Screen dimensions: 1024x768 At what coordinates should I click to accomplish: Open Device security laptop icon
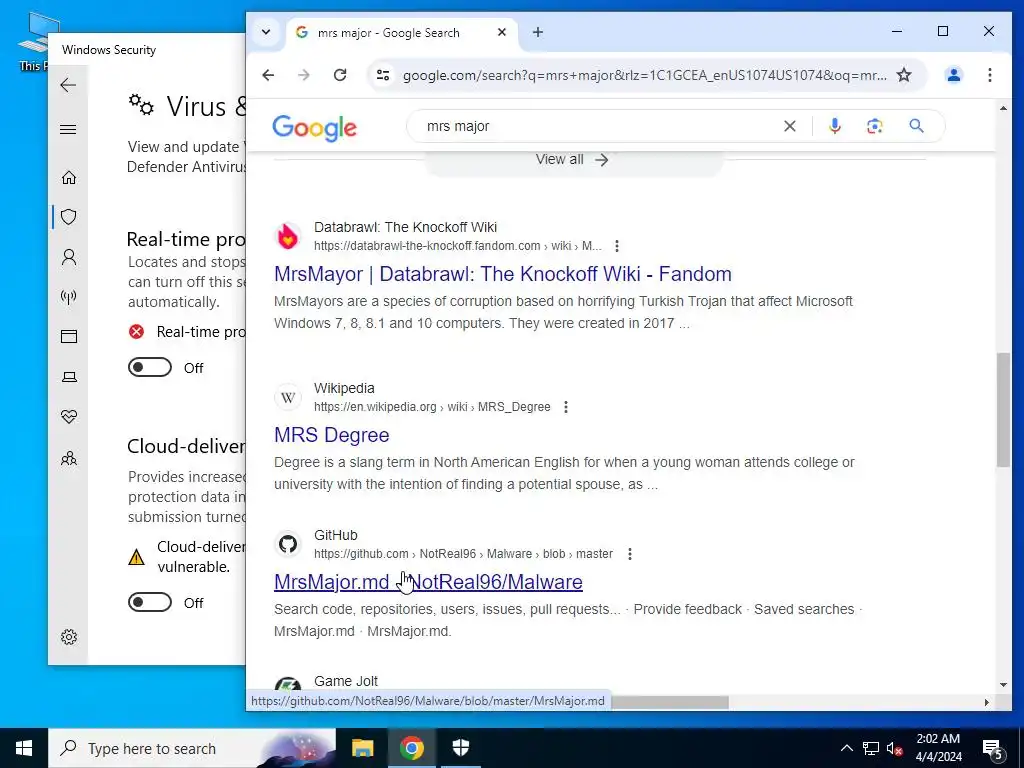click(69, 377)
